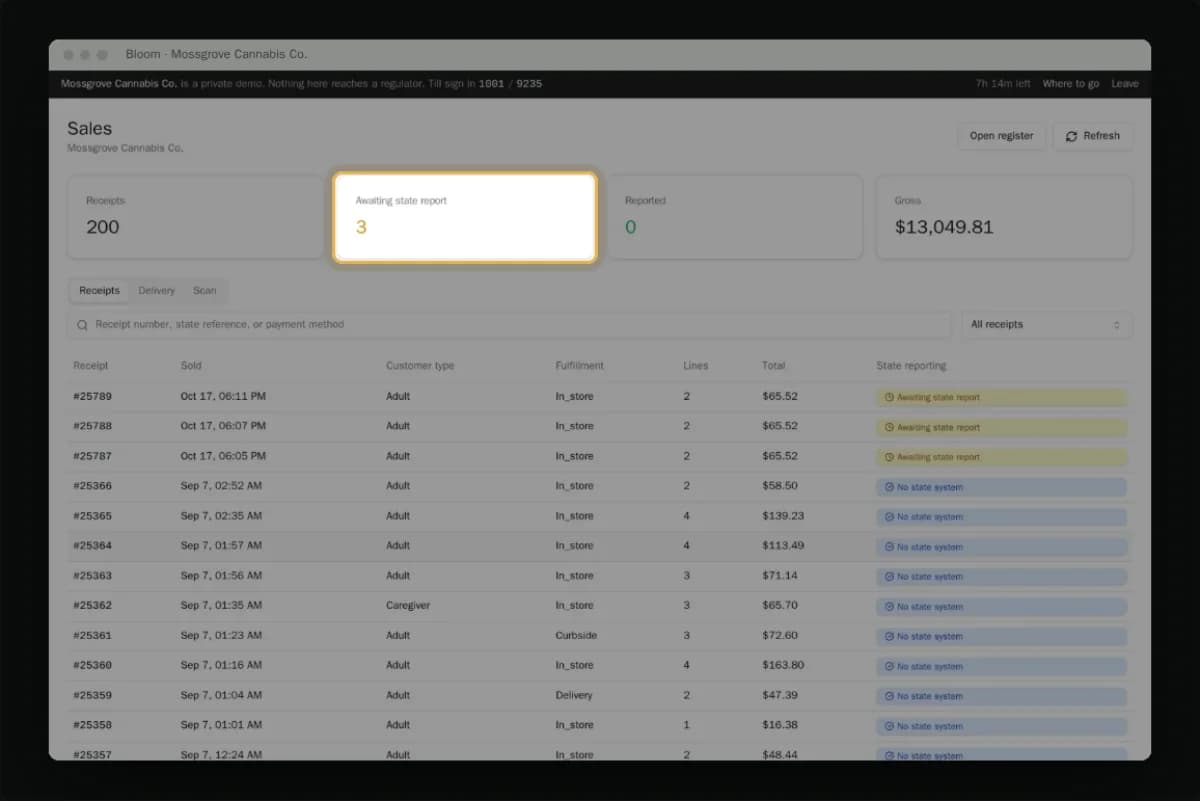This screenshot has height=801, width=1200.
Task: Click the Delivery fulfillment cell for #25359
Action: [x=574, y=695]
